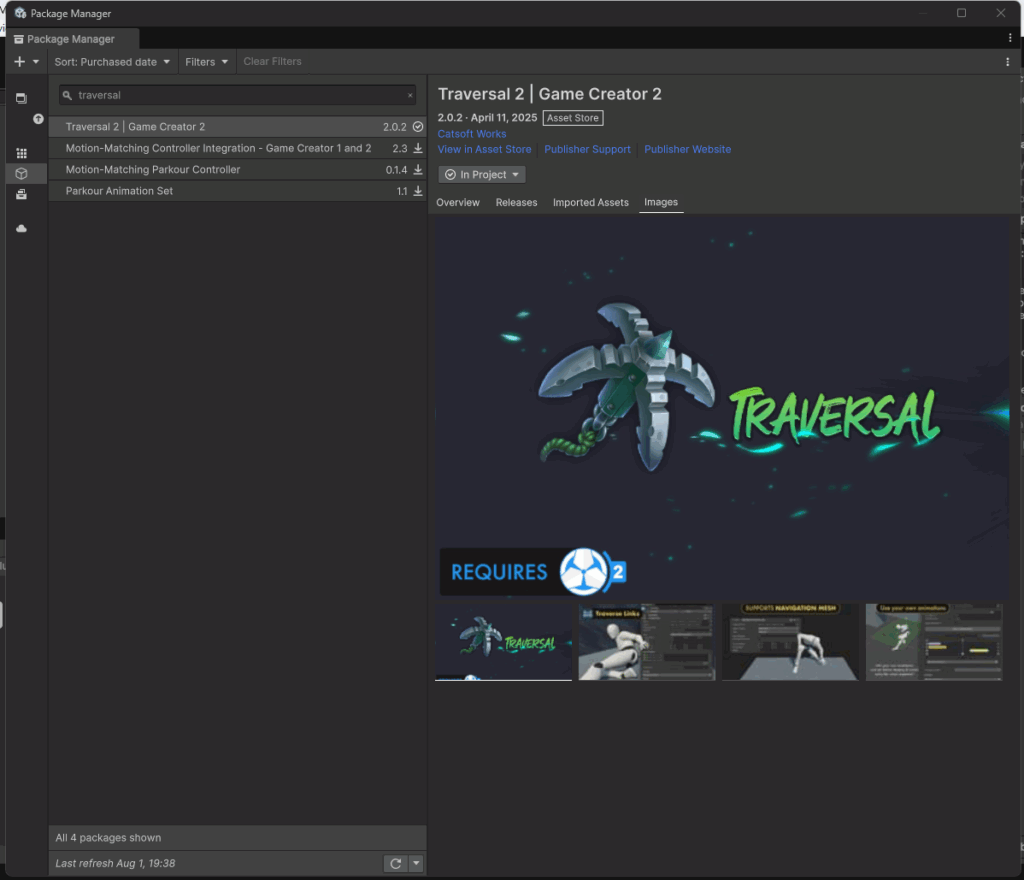Open the refresh options dropdown arrow

point(416,864)
